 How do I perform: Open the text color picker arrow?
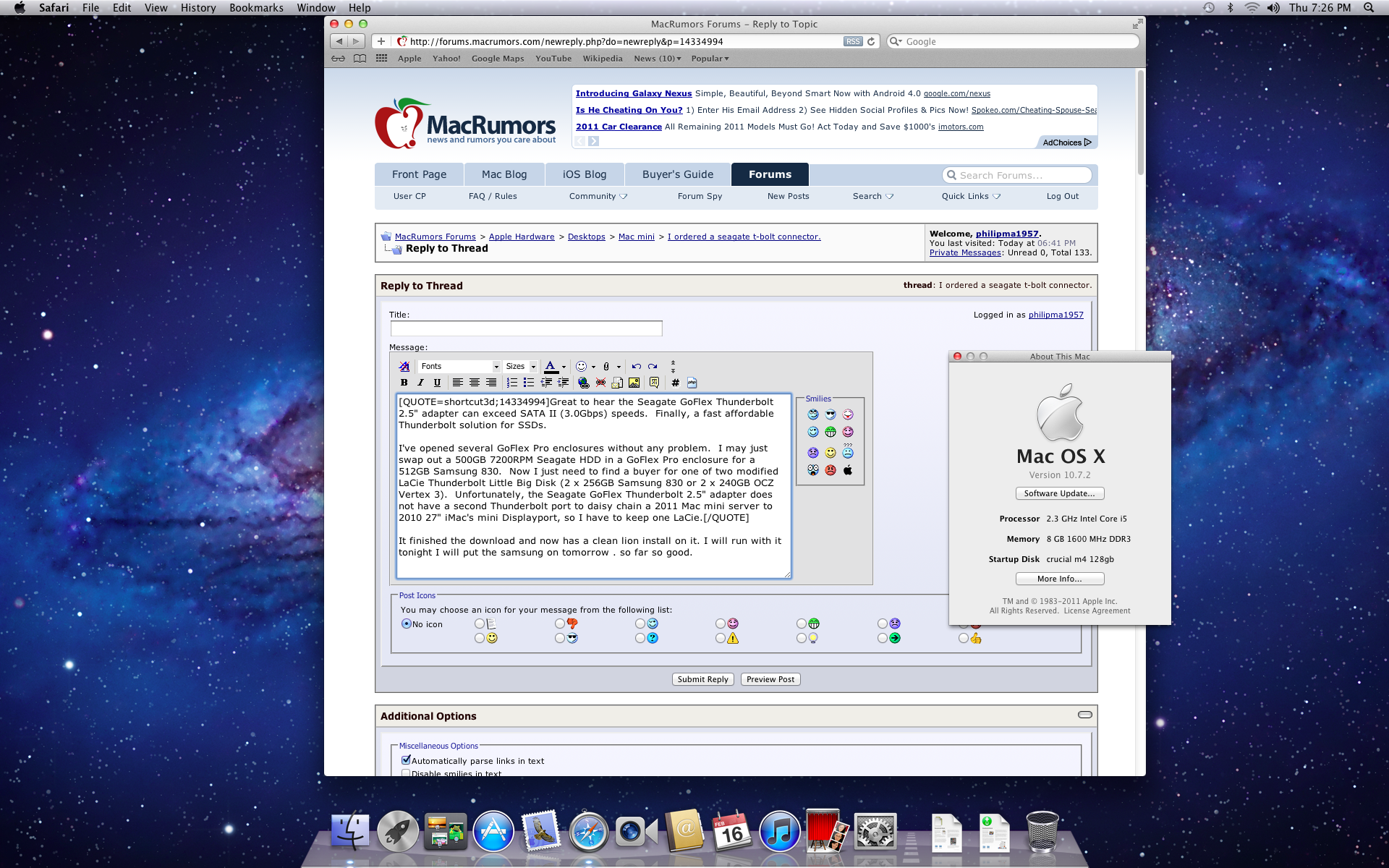(564, 367)
